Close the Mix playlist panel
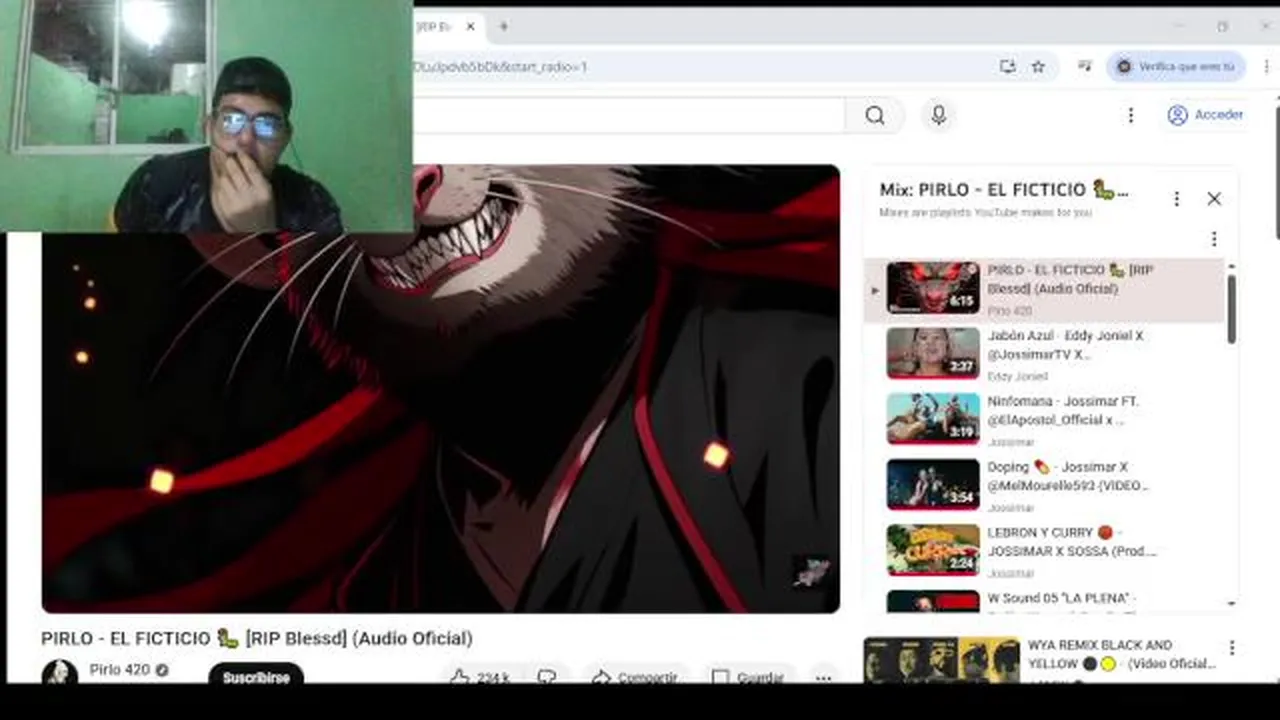Image resolution: width=1280 pixels, height=720 pixels. [1214, 199]
